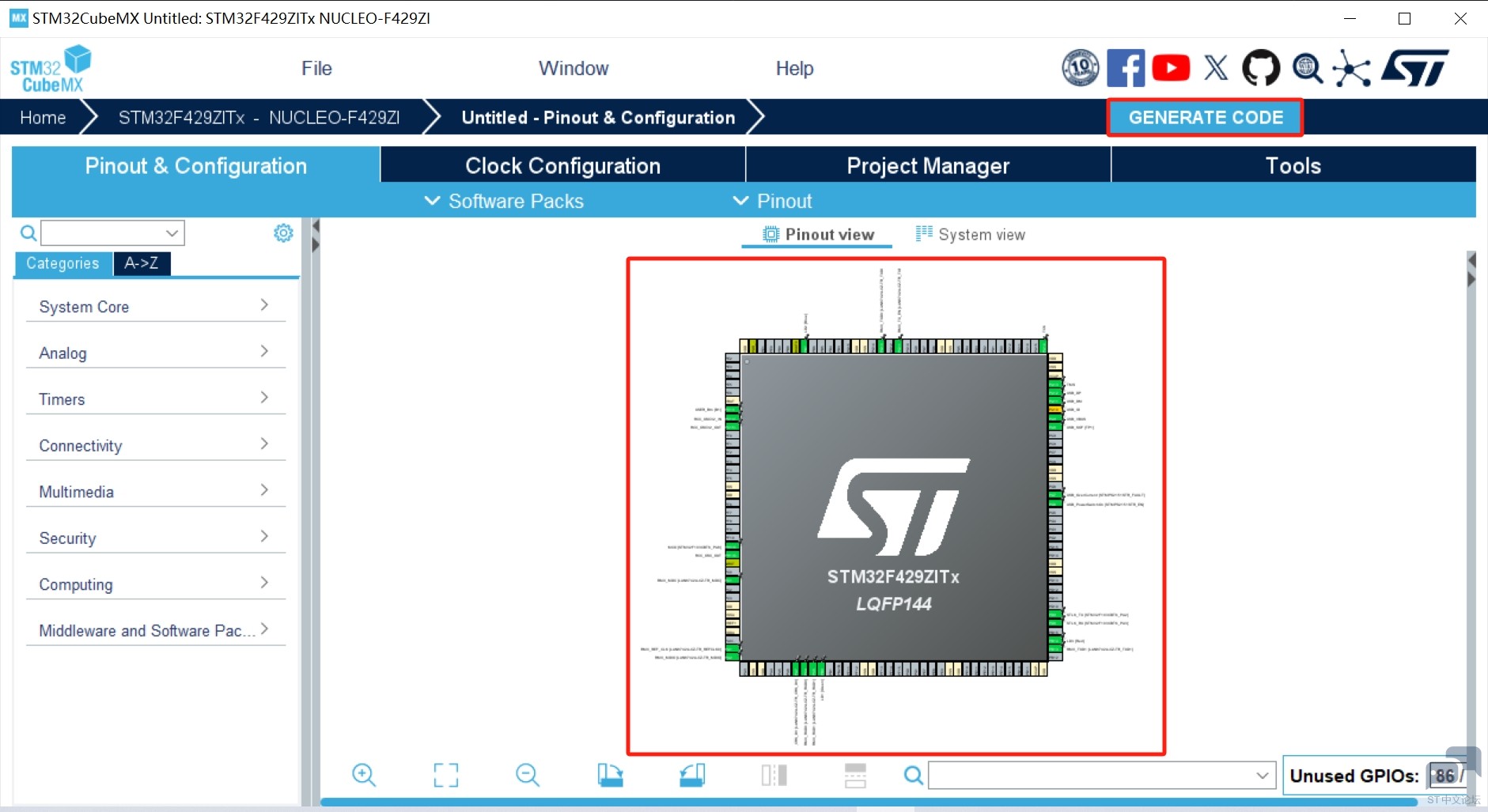Open the File menu

[316, 68]
